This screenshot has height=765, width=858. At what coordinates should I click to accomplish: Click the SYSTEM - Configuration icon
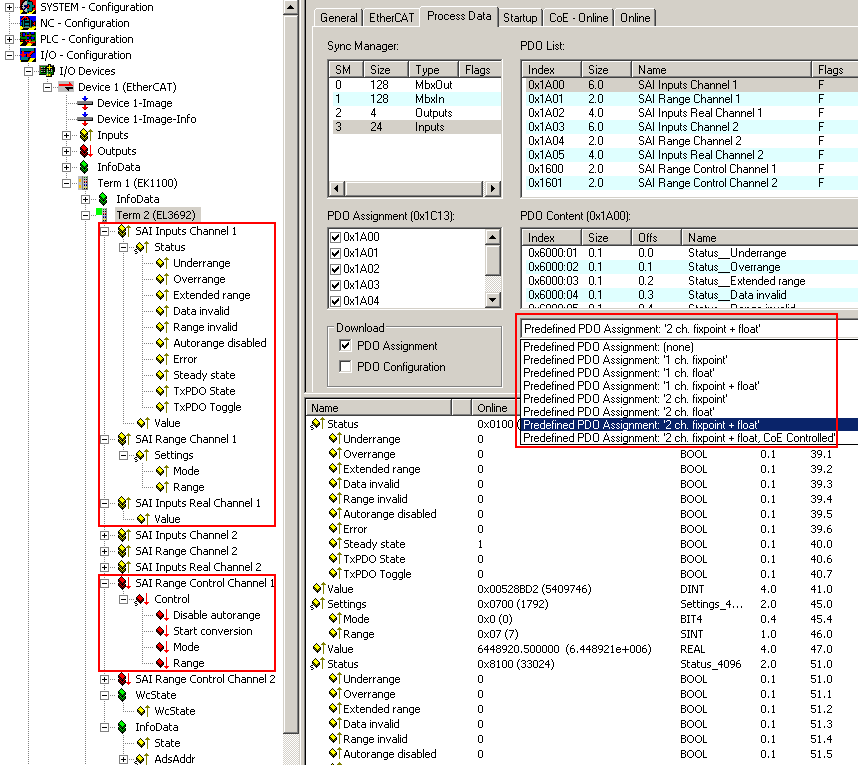coord(27,7)
